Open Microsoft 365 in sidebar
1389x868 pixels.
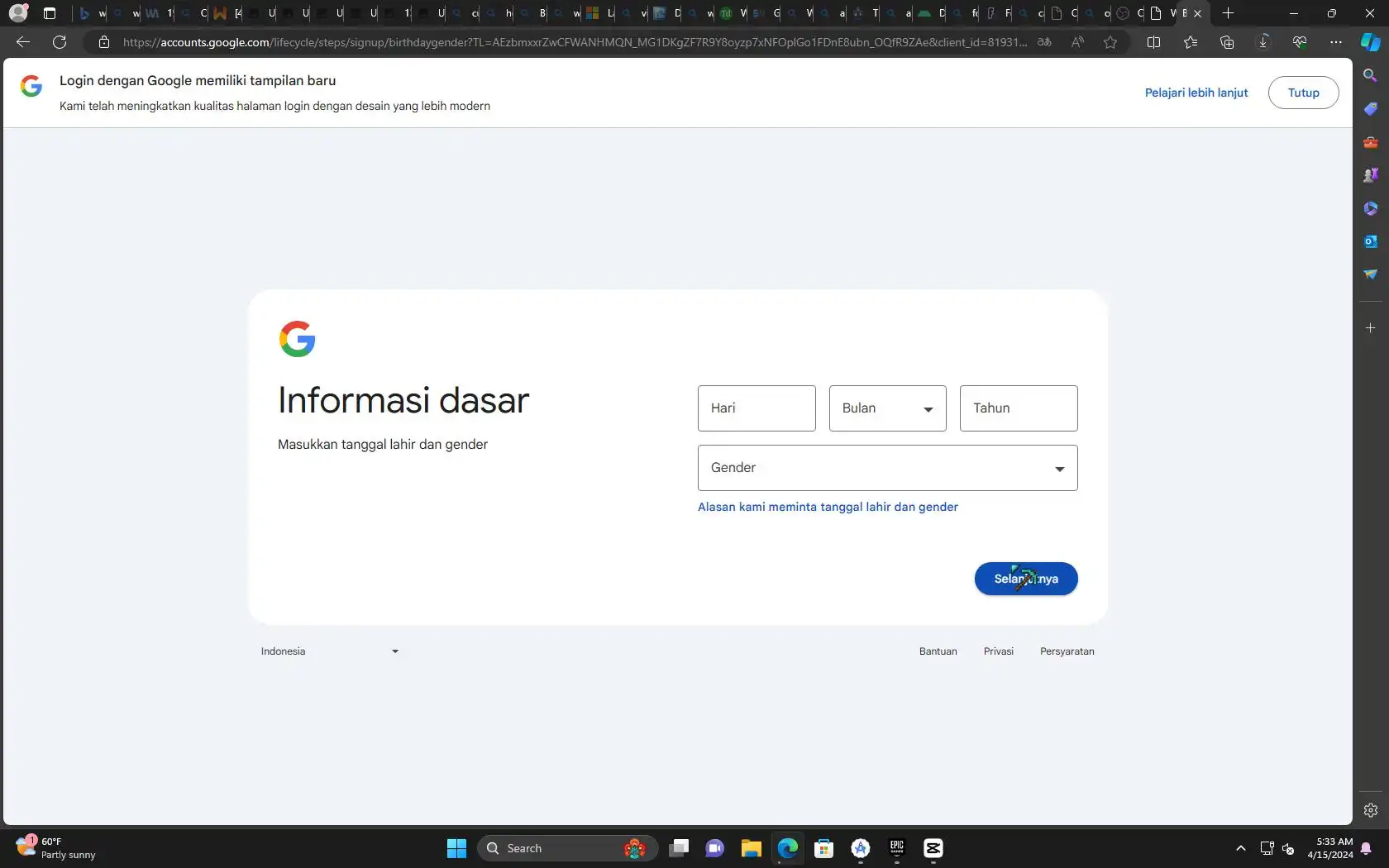click(x=1371, y=208)
